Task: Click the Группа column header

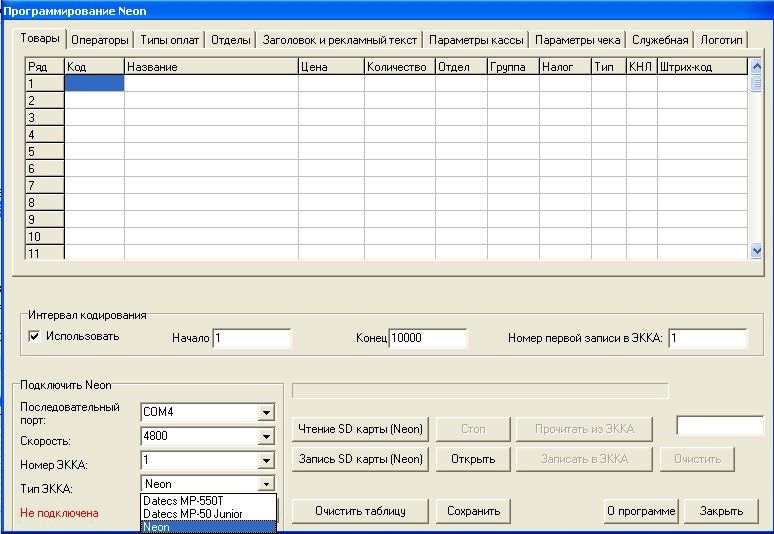Action: click(x=513, y=67)
